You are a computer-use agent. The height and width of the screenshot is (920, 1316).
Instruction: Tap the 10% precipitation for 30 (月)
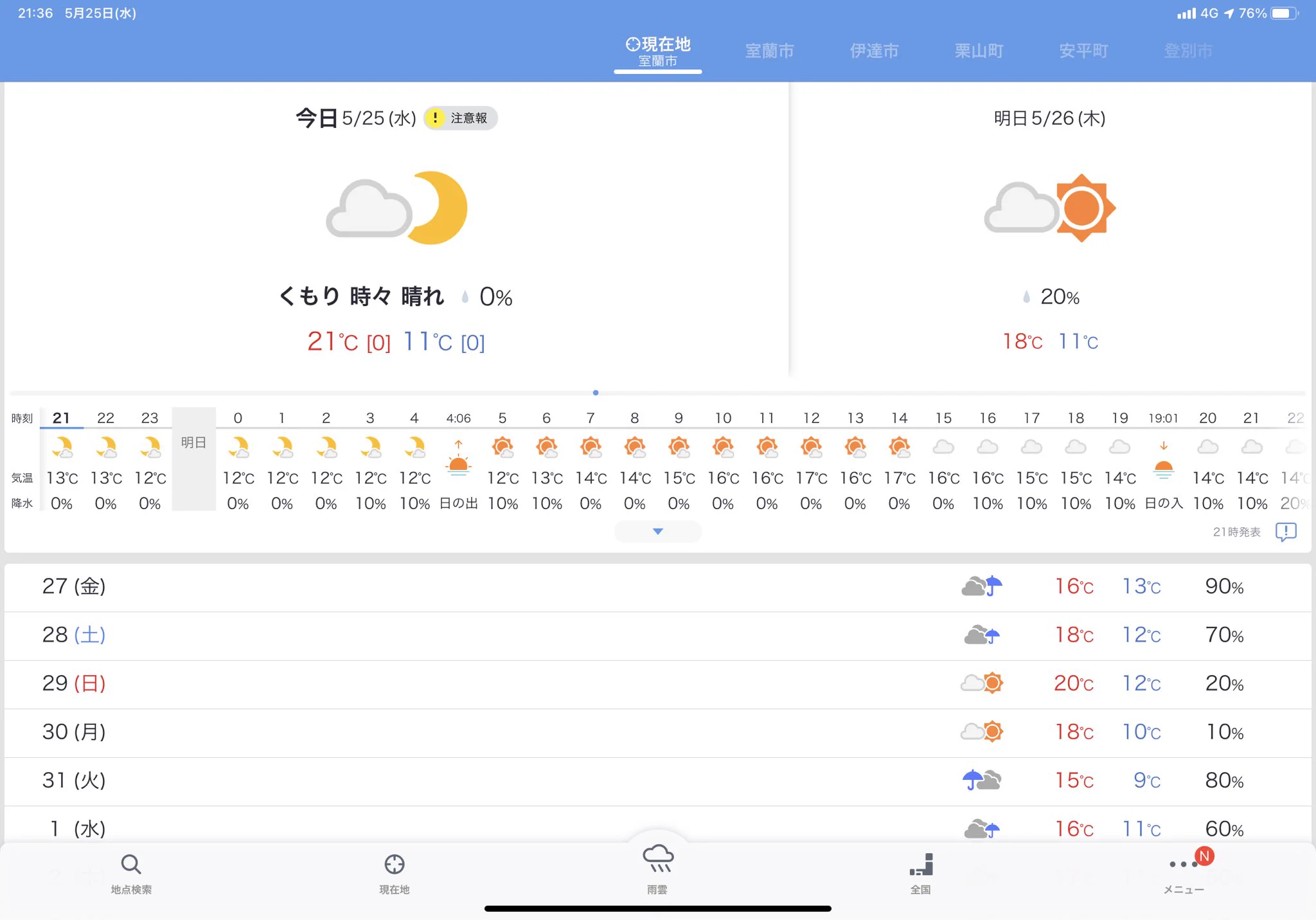tap(1224, 732)
